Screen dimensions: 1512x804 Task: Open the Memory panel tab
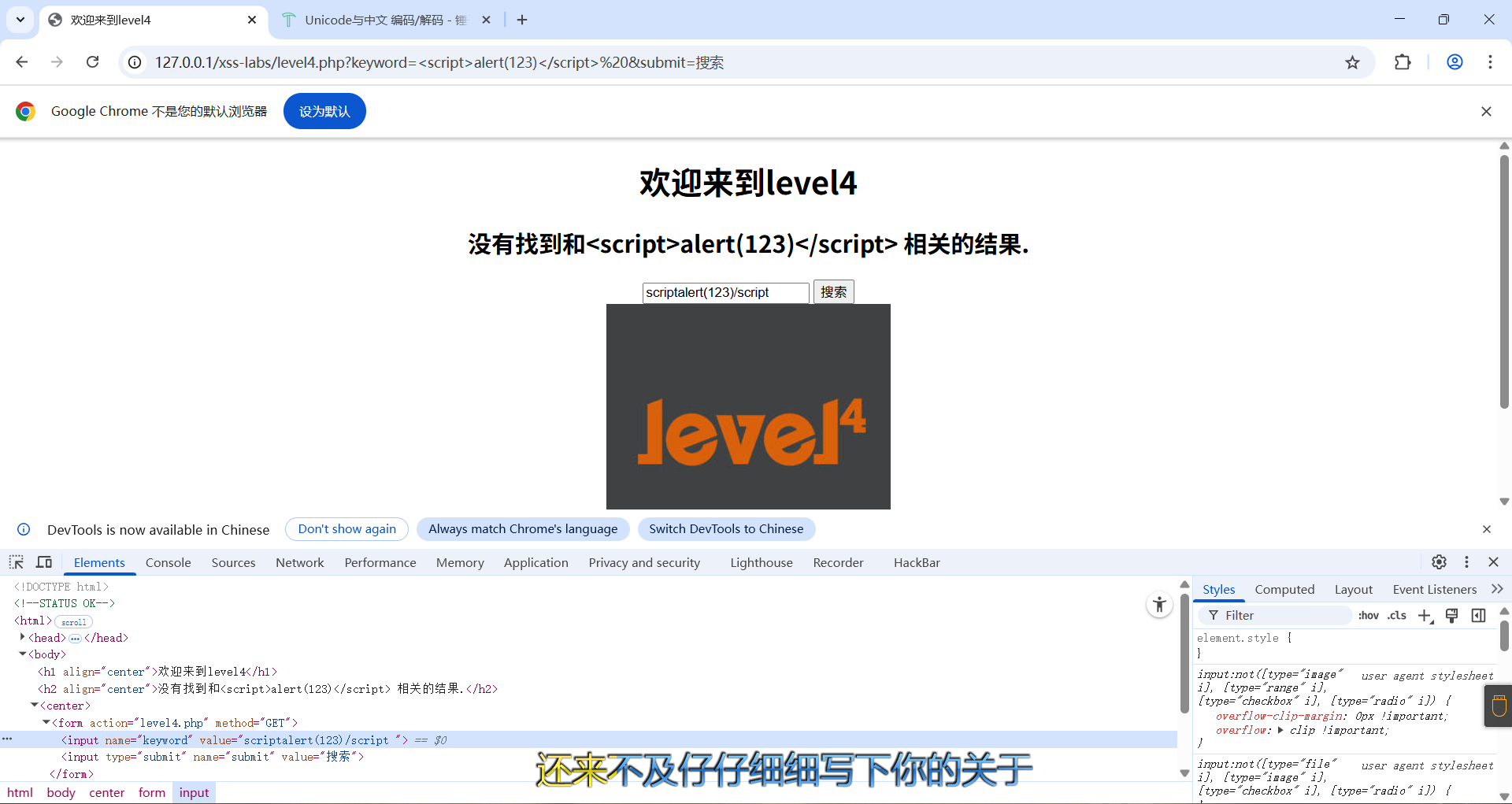(x=460, y=562)
